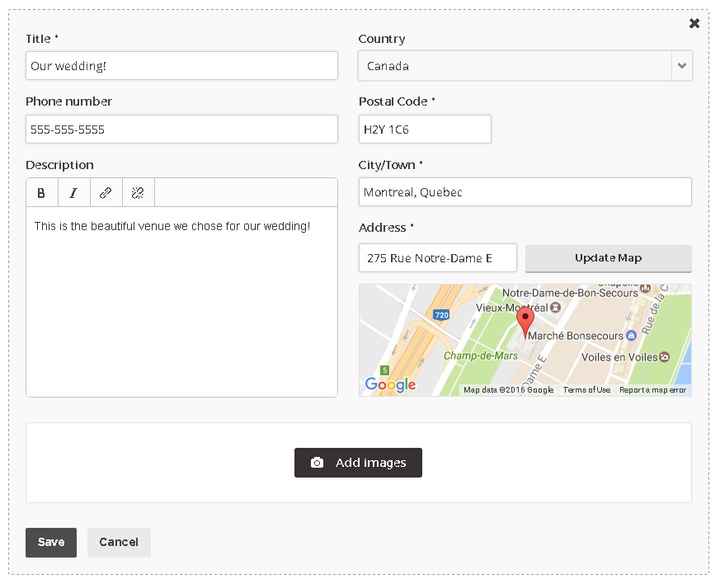Click the Add Images button
Viewport: 720px width, 583px height.
358,463
